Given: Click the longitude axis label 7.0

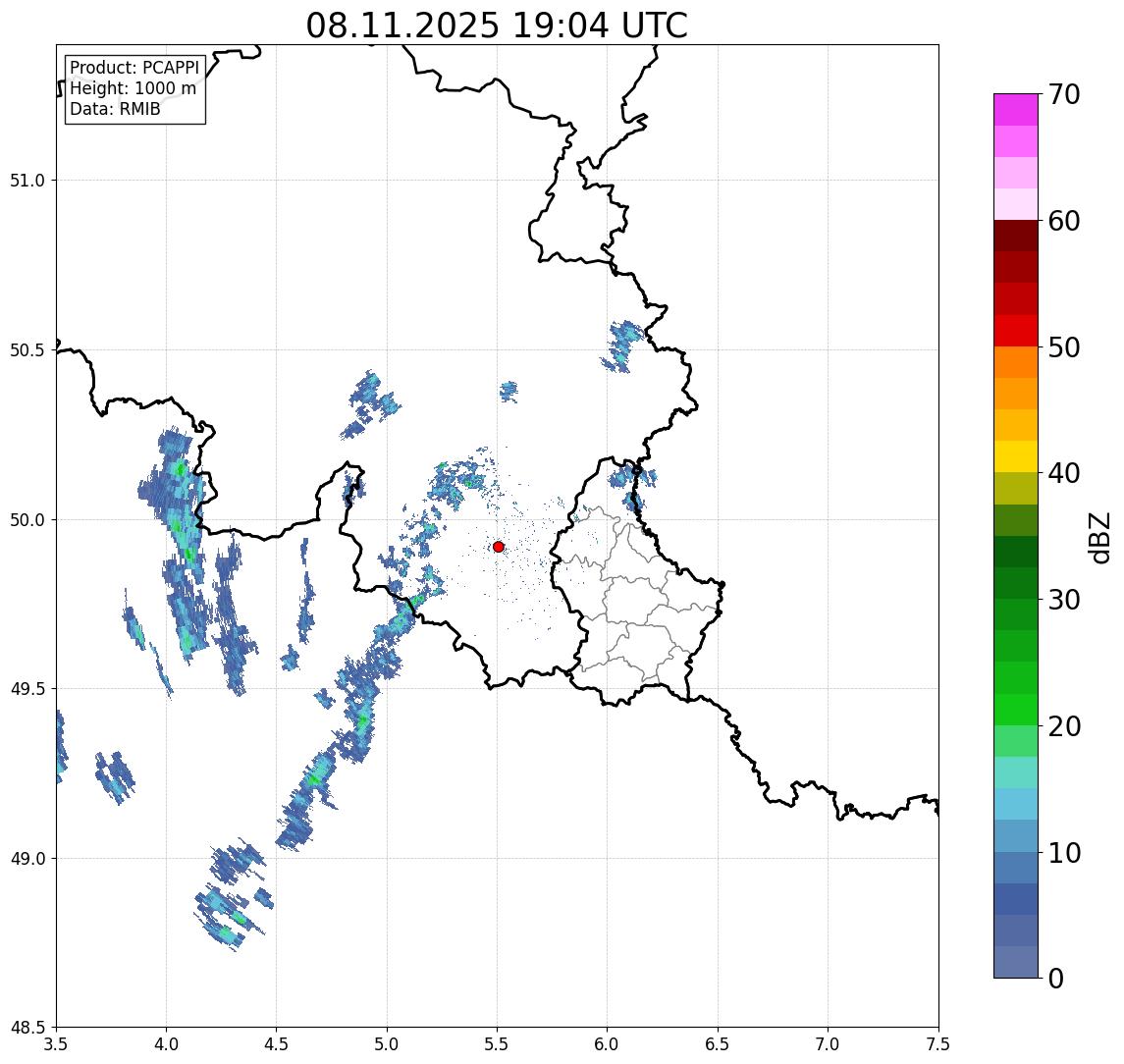Looking at the screenshot, I should [829, 1044].
